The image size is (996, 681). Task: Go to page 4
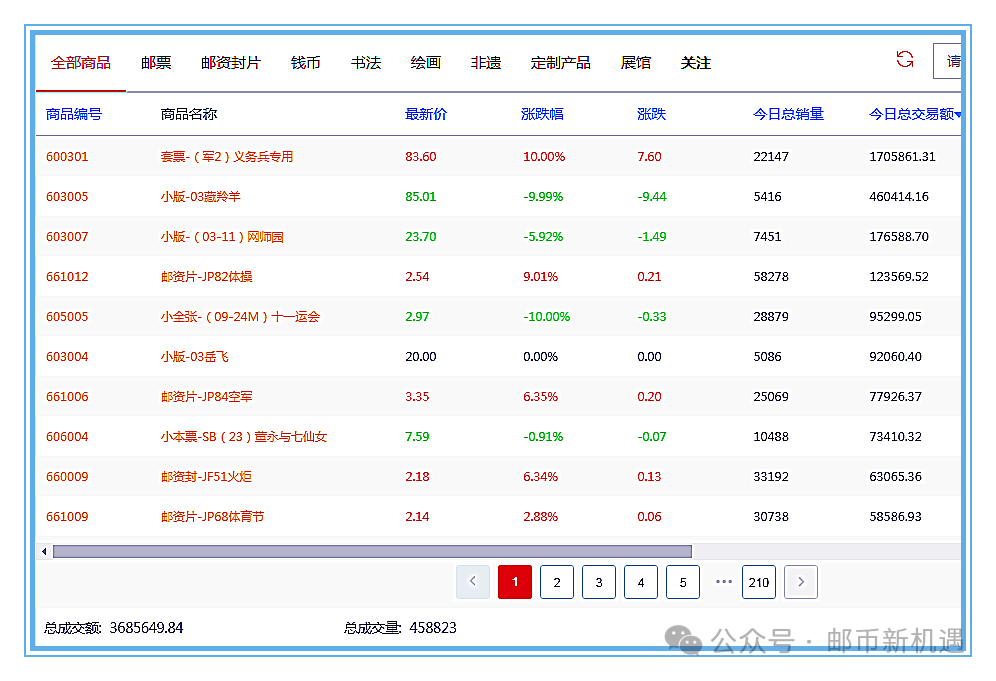640,582
